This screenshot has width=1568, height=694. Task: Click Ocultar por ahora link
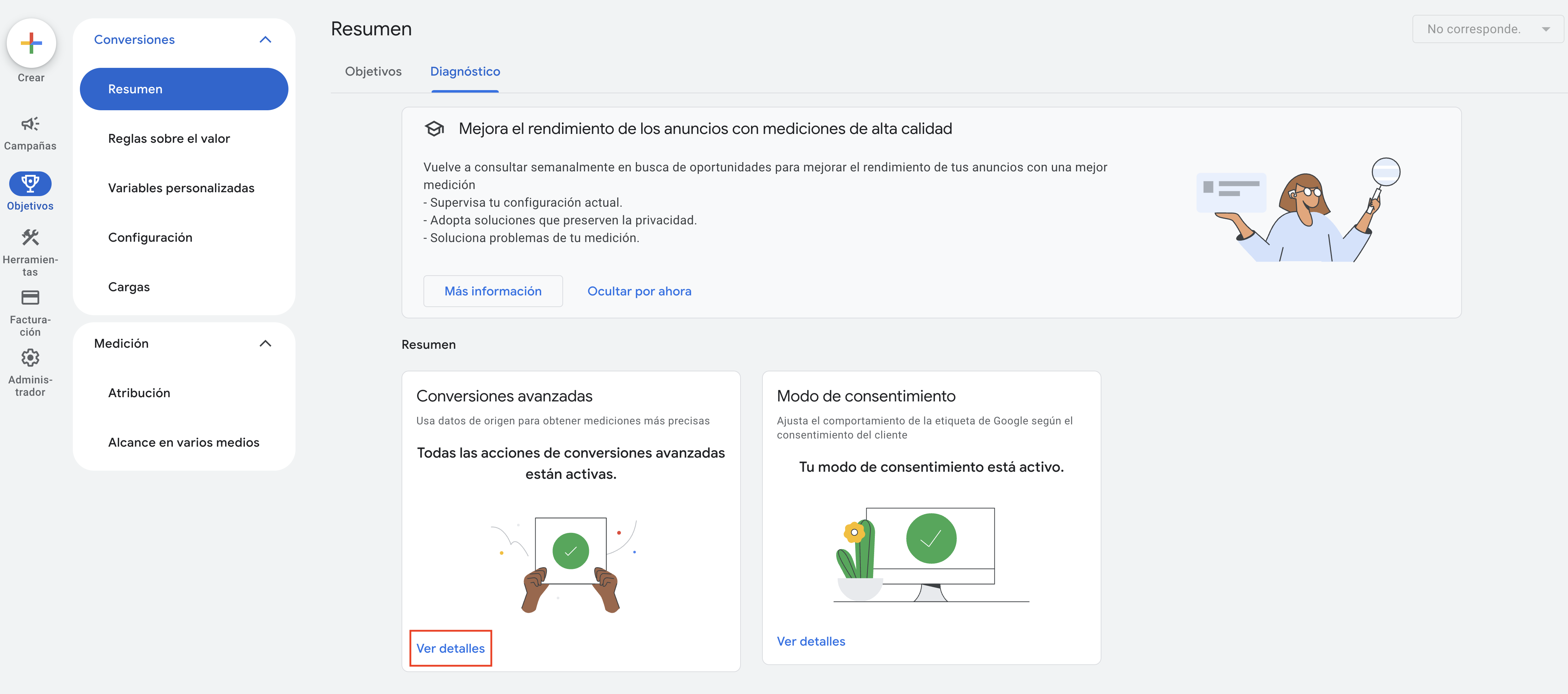tap(639, 292)
